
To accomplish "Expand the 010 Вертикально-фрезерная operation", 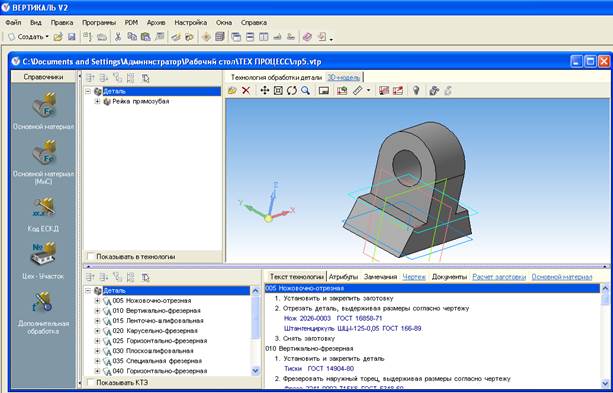I will [x=97, y=311].
